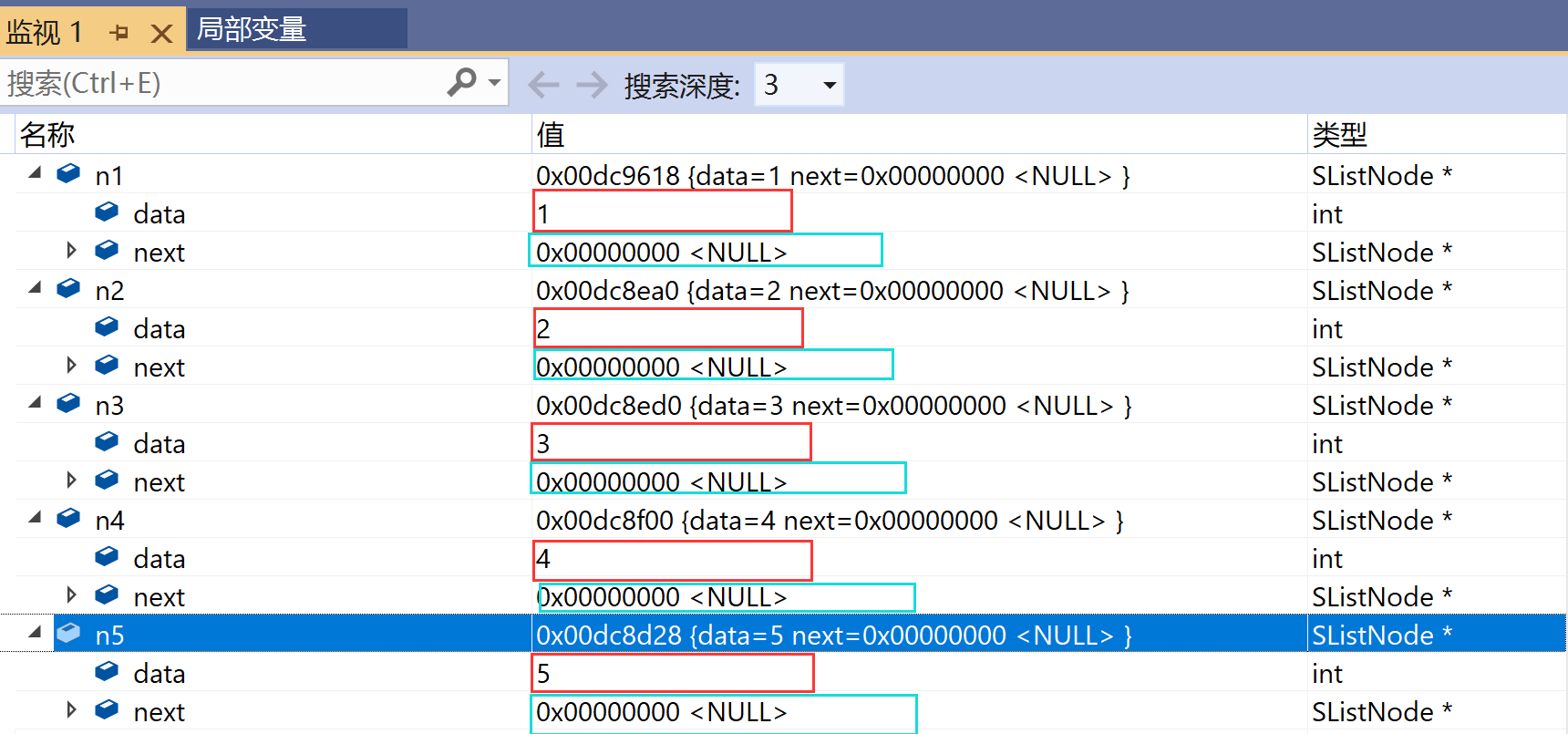Click the int type of n3 data
Screen dimensions: 1568x734
[x=1327, y=444]
